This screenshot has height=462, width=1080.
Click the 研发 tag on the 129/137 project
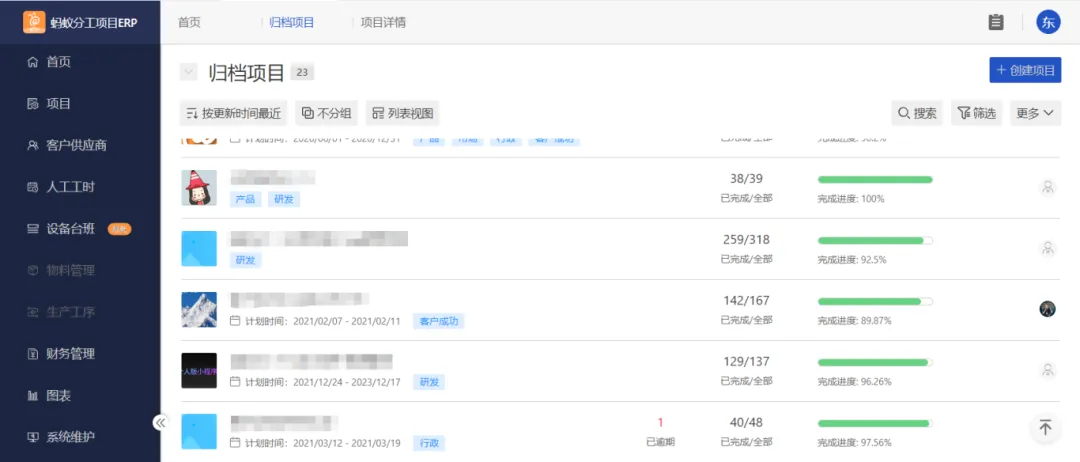point(428,382)
